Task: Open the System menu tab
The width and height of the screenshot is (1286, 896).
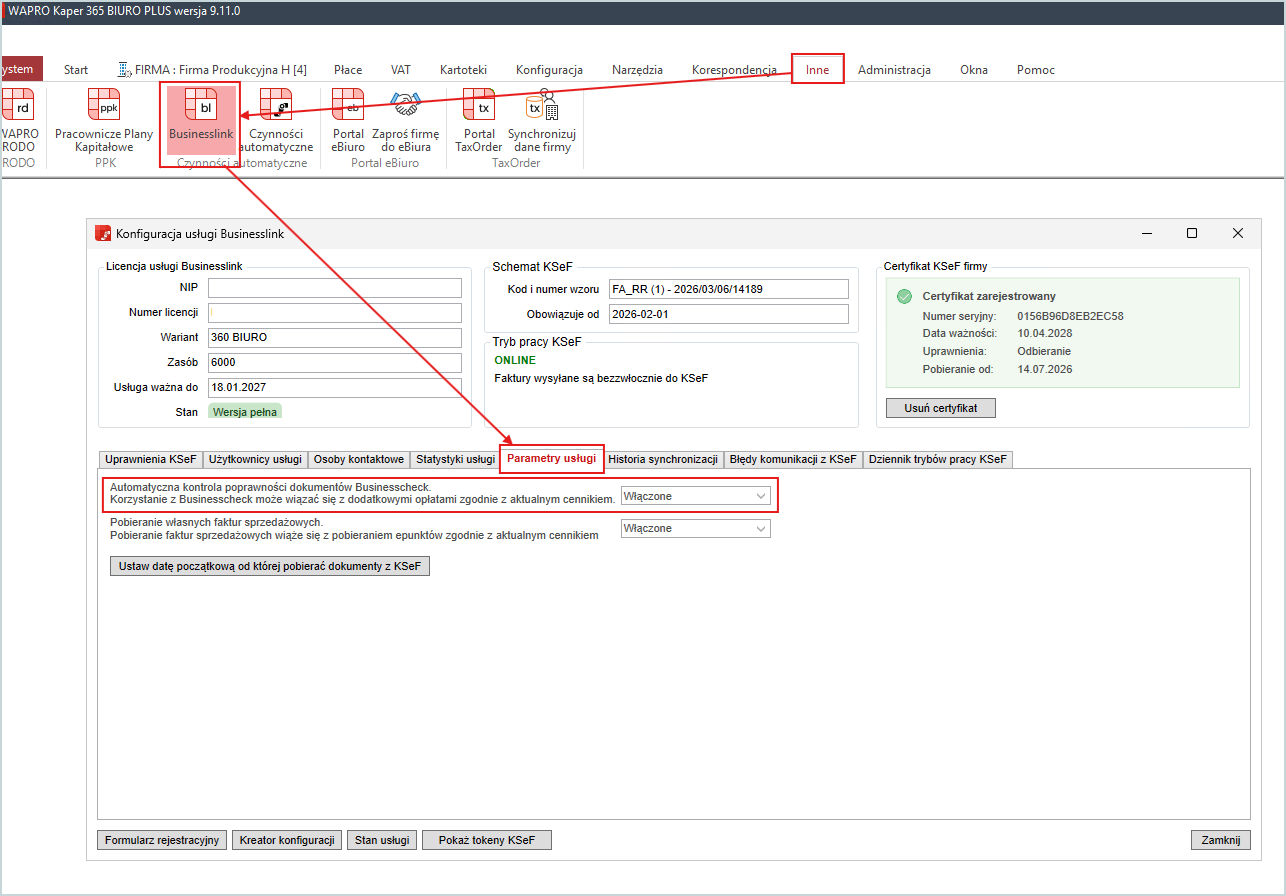Action: click(22, 69)
